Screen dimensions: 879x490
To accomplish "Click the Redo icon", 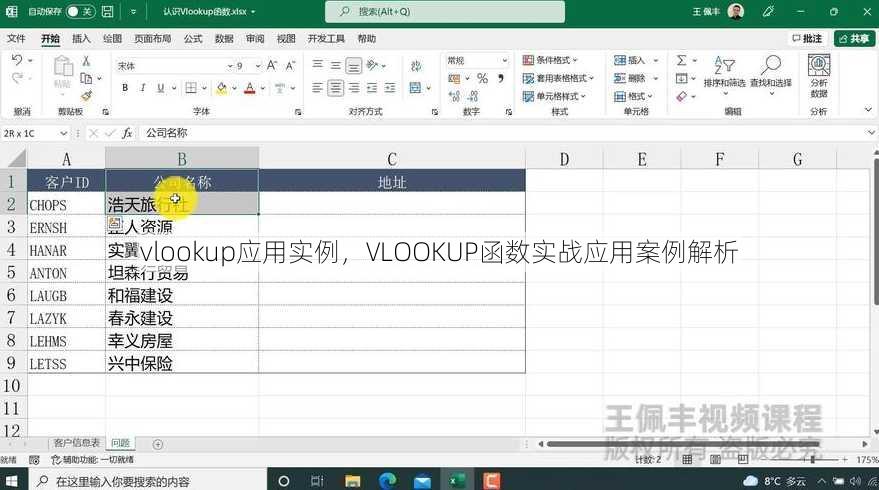I will click(17, 77).
